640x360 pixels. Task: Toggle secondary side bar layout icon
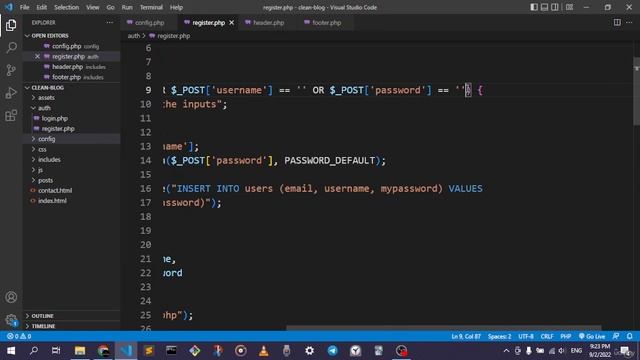point(555,7)
